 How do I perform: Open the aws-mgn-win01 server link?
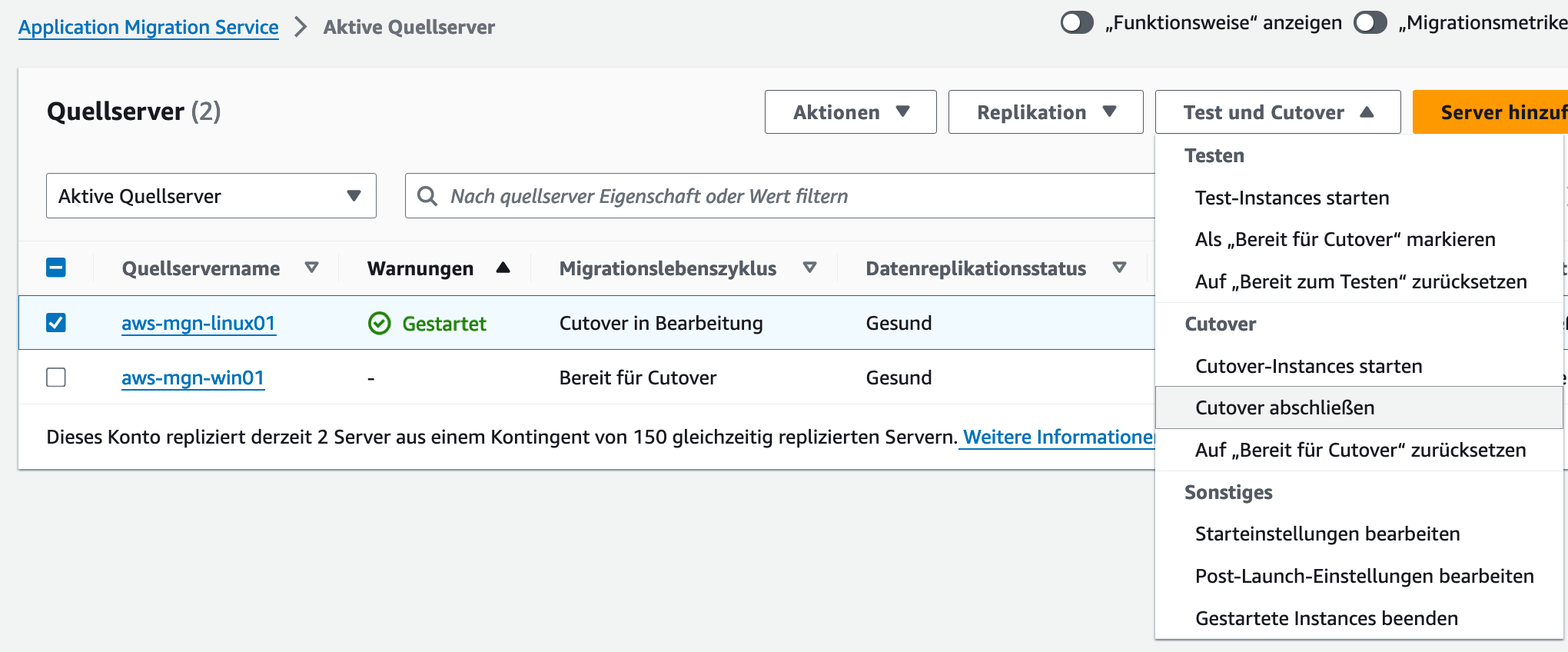pos(193,378)
